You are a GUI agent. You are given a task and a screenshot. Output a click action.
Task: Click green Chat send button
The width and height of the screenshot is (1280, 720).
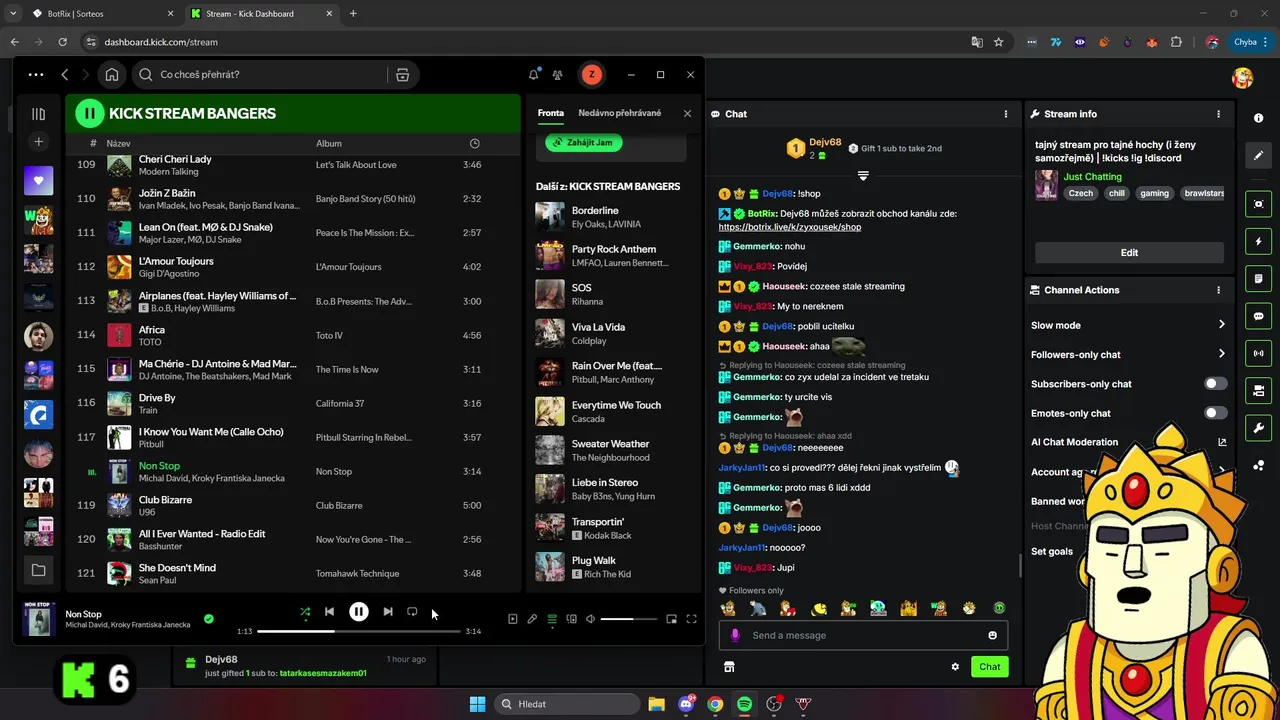tap(989, 667)
